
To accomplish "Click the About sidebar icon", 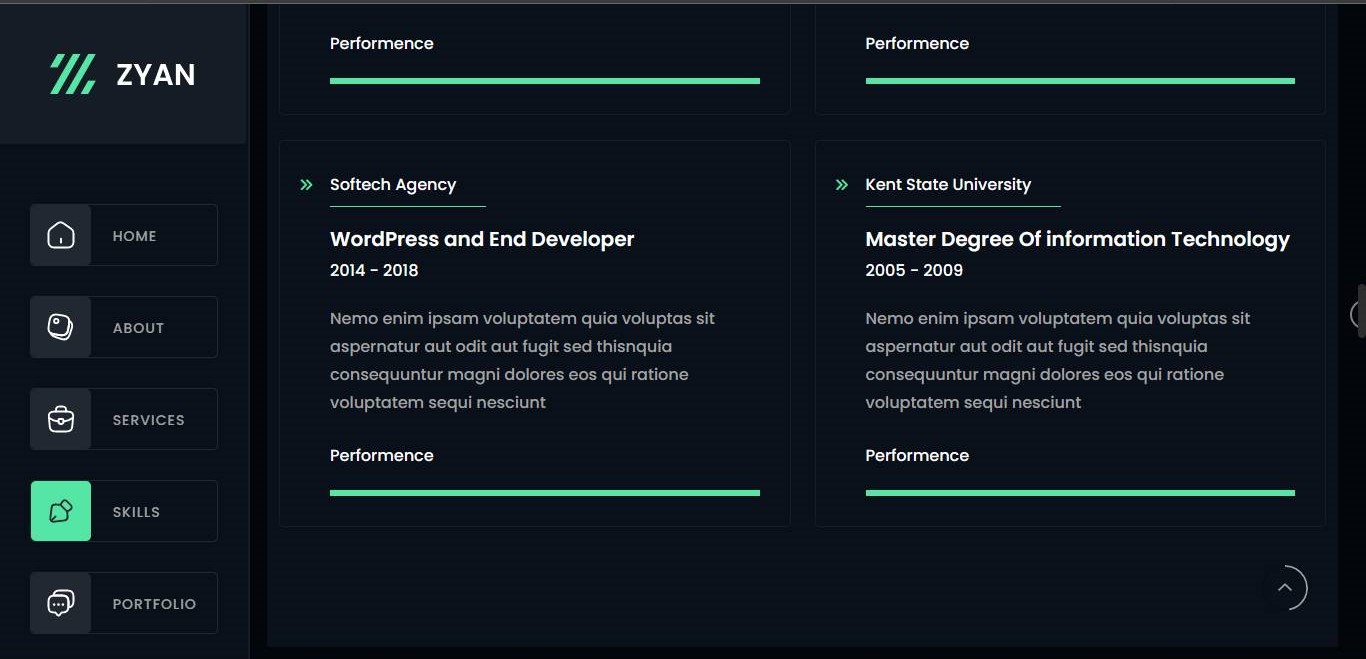I will click(61, 328).
